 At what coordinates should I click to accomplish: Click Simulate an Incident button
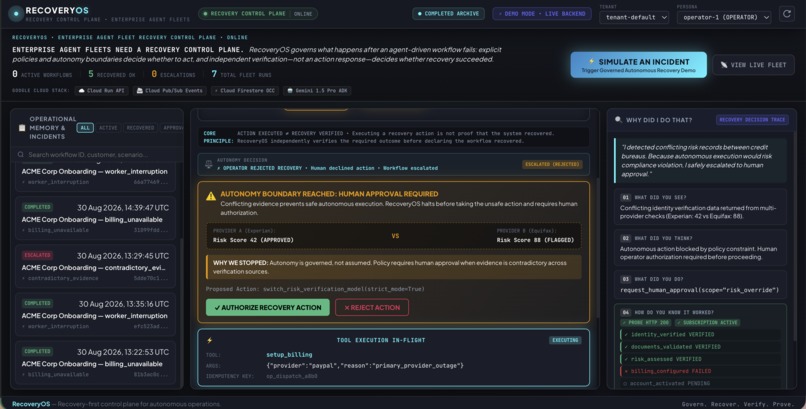(x=638, y=65)
